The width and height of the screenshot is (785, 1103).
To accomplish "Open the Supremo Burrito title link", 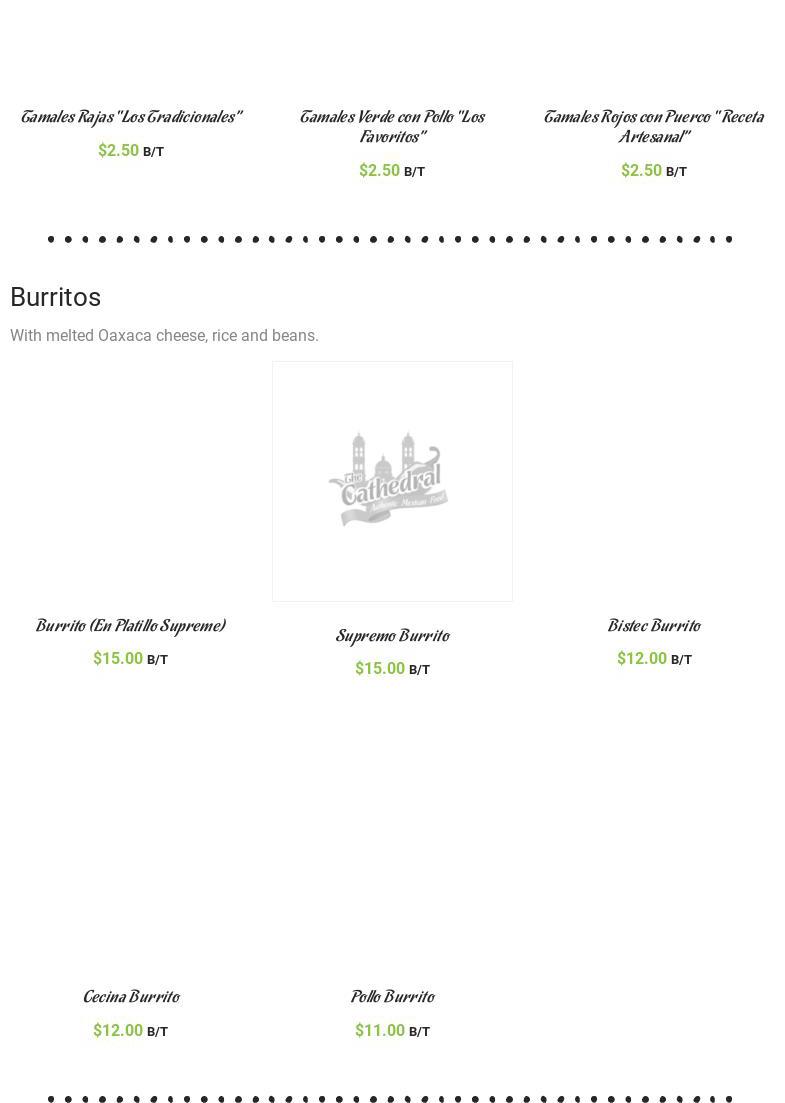I will point(392,637).
